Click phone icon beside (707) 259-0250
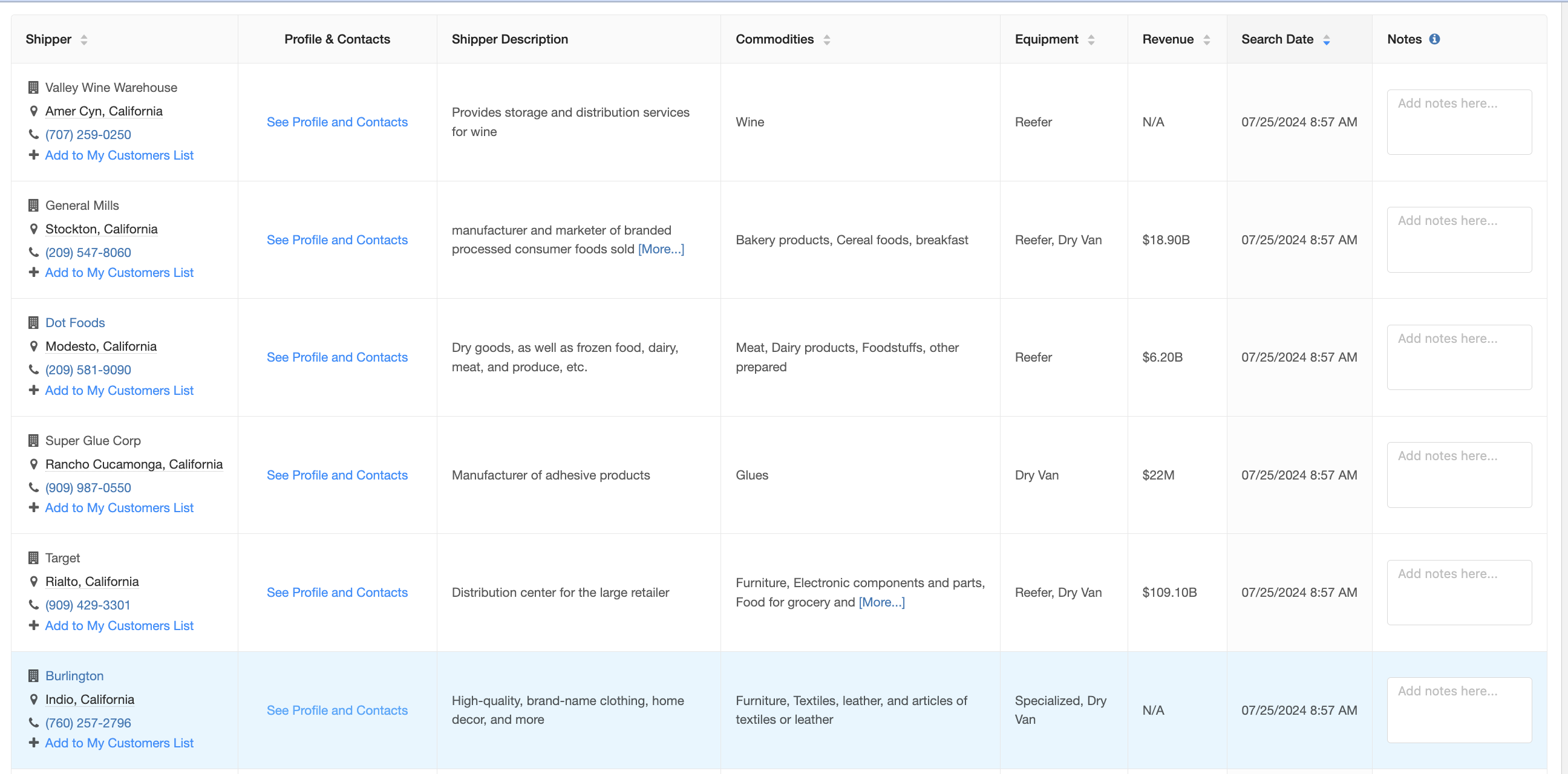This screenshot has height=774, width=1568. point(33,134)
